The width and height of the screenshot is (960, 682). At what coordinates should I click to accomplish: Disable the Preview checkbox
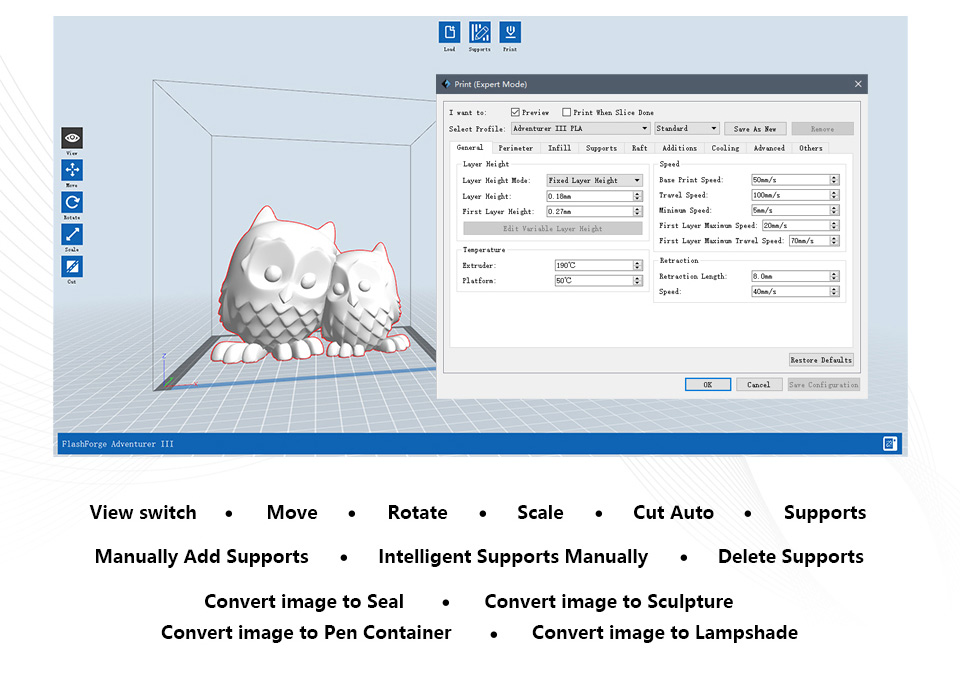pyautogui.click(x=516, y=113)
